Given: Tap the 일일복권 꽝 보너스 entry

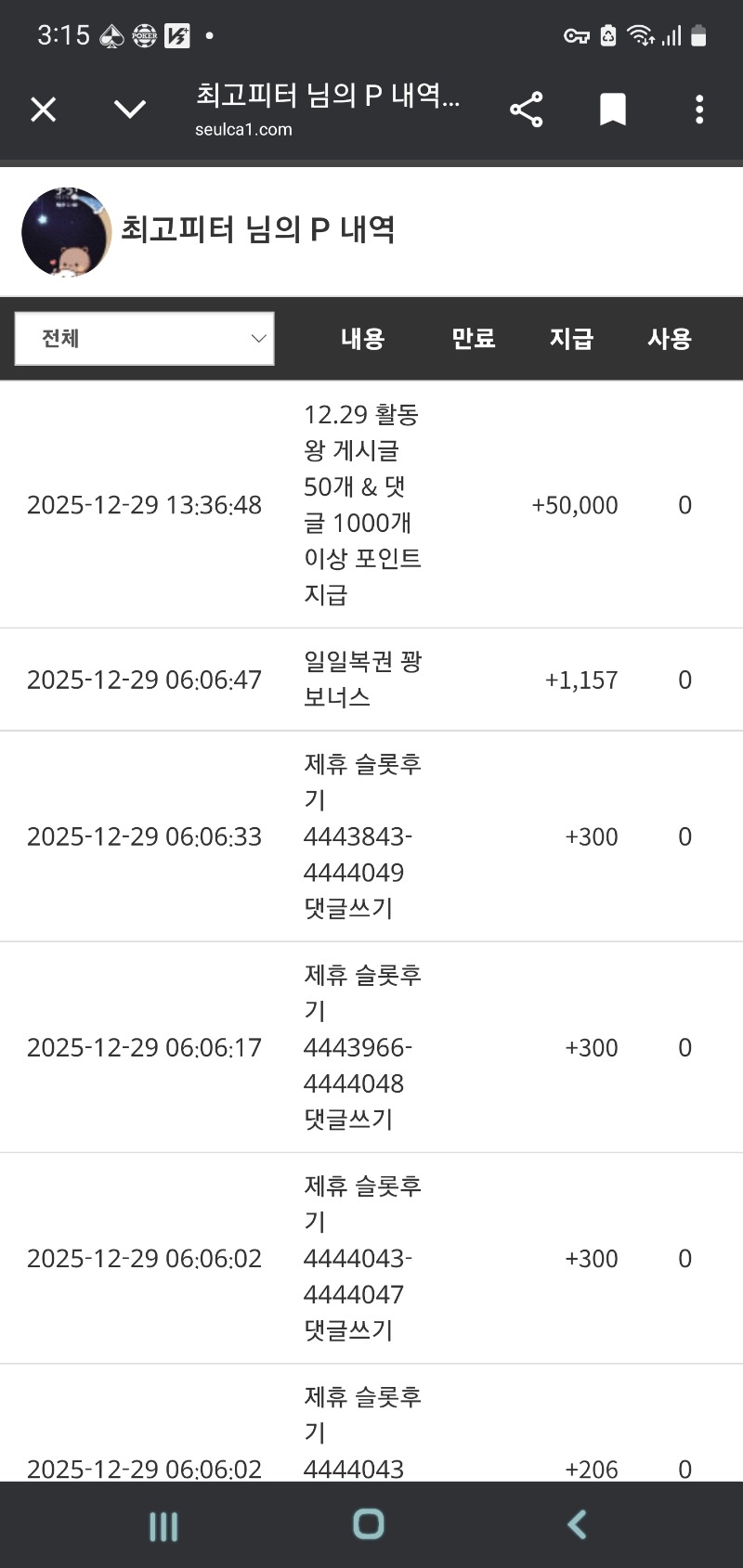Looking at the screenshot, I should [x=362, y=680].
